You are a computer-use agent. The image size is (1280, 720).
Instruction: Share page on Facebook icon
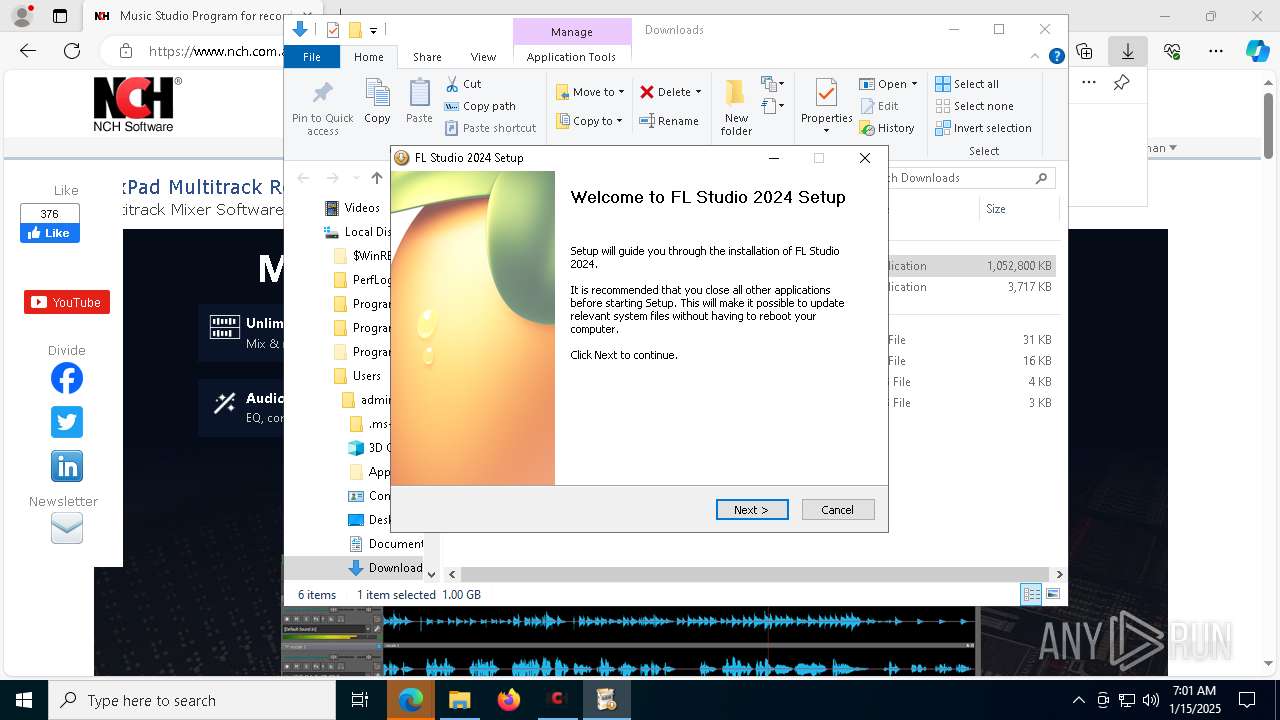click(x=67, y=378)
